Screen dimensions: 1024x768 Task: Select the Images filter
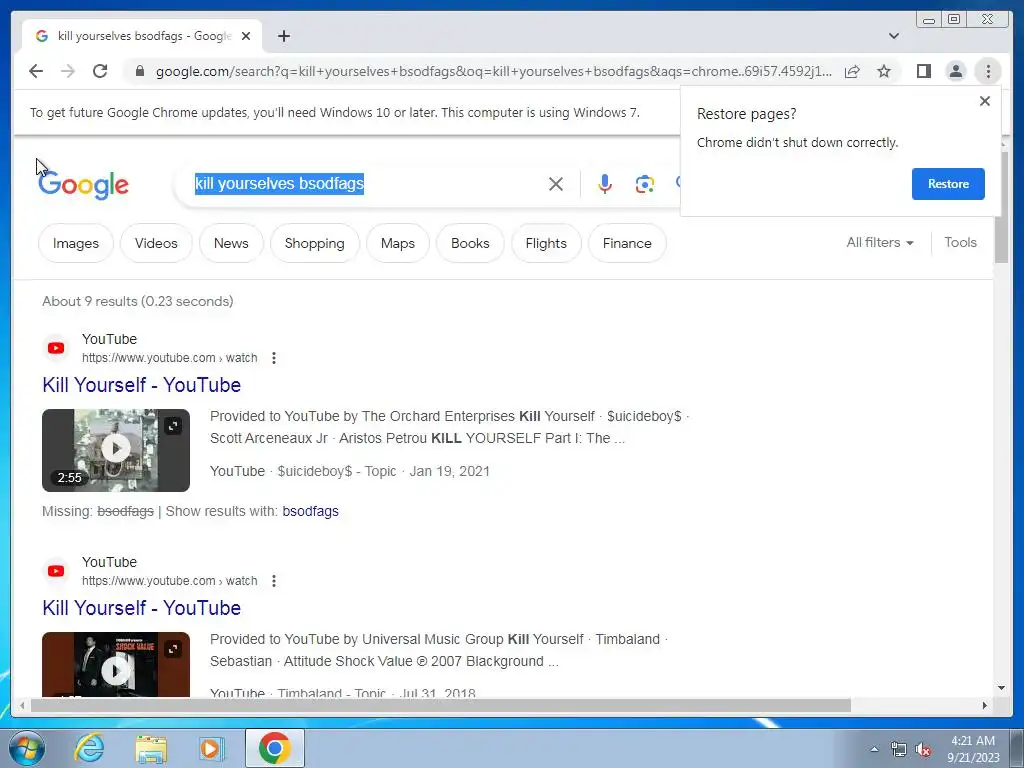pos(76,243)
